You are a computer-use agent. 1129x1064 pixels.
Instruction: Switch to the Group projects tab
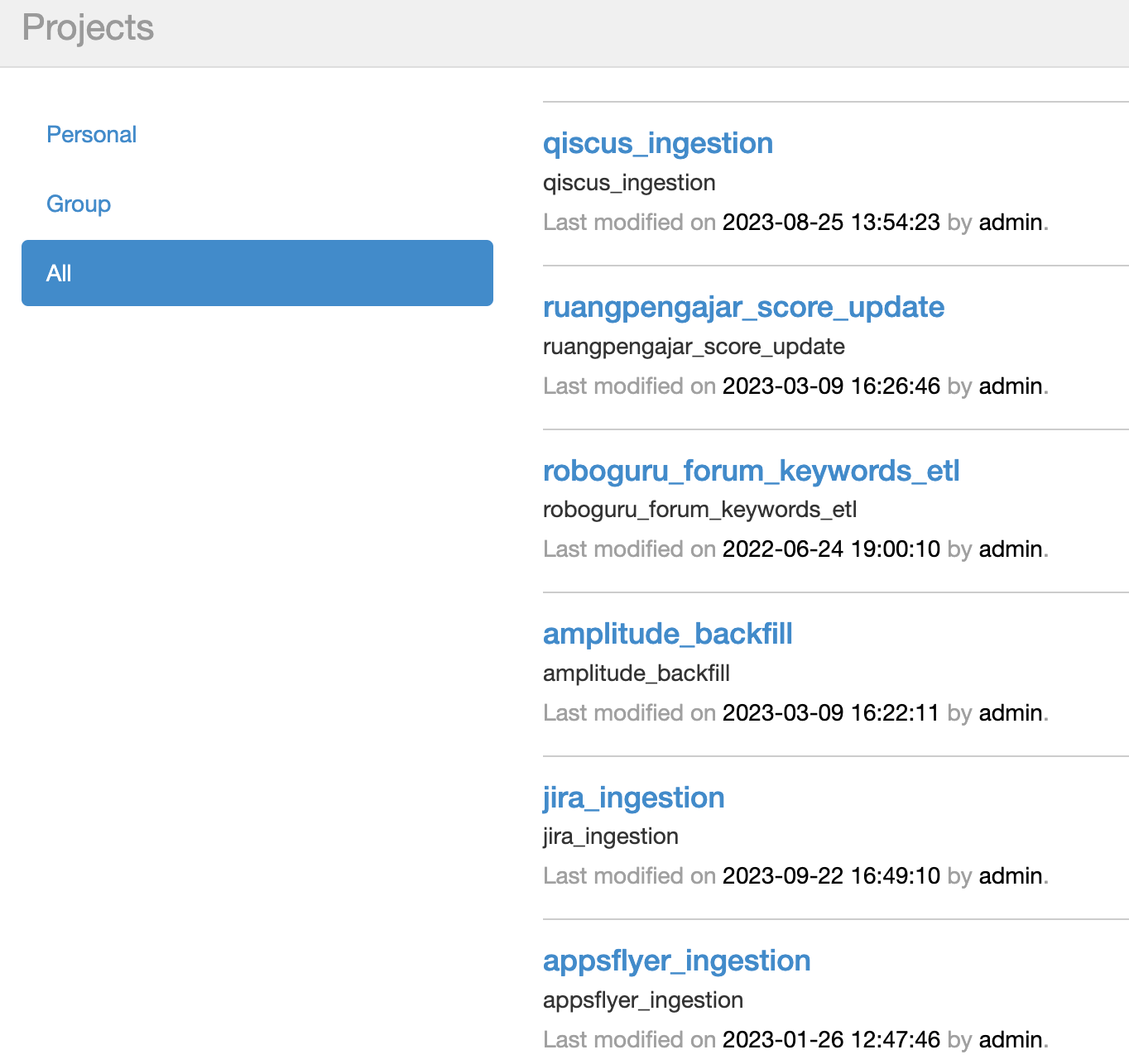click(79, 204)
